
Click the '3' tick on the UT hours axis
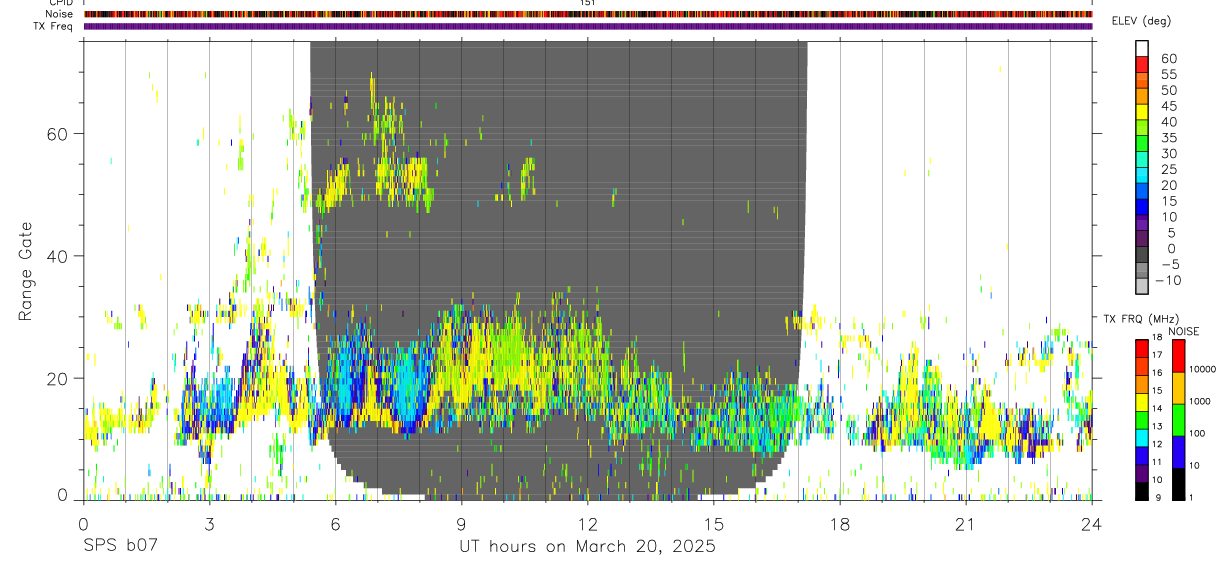click(x=210, y=523)
